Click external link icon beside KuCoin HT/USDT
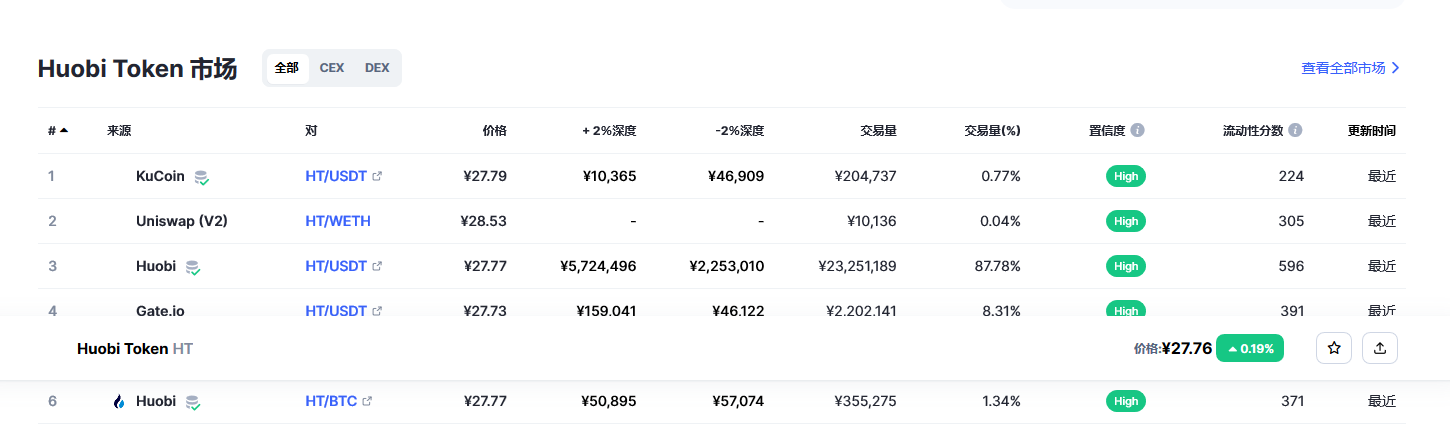Image resolution: width=1450 pixels, height=430 pixels. [377, 176]
